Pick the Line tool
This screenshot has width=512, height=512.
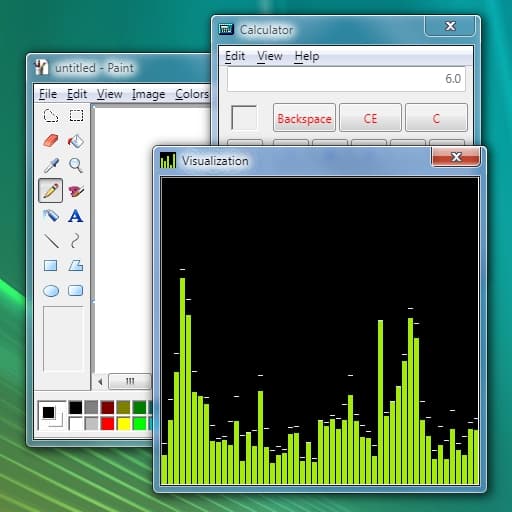click(51, 241)
